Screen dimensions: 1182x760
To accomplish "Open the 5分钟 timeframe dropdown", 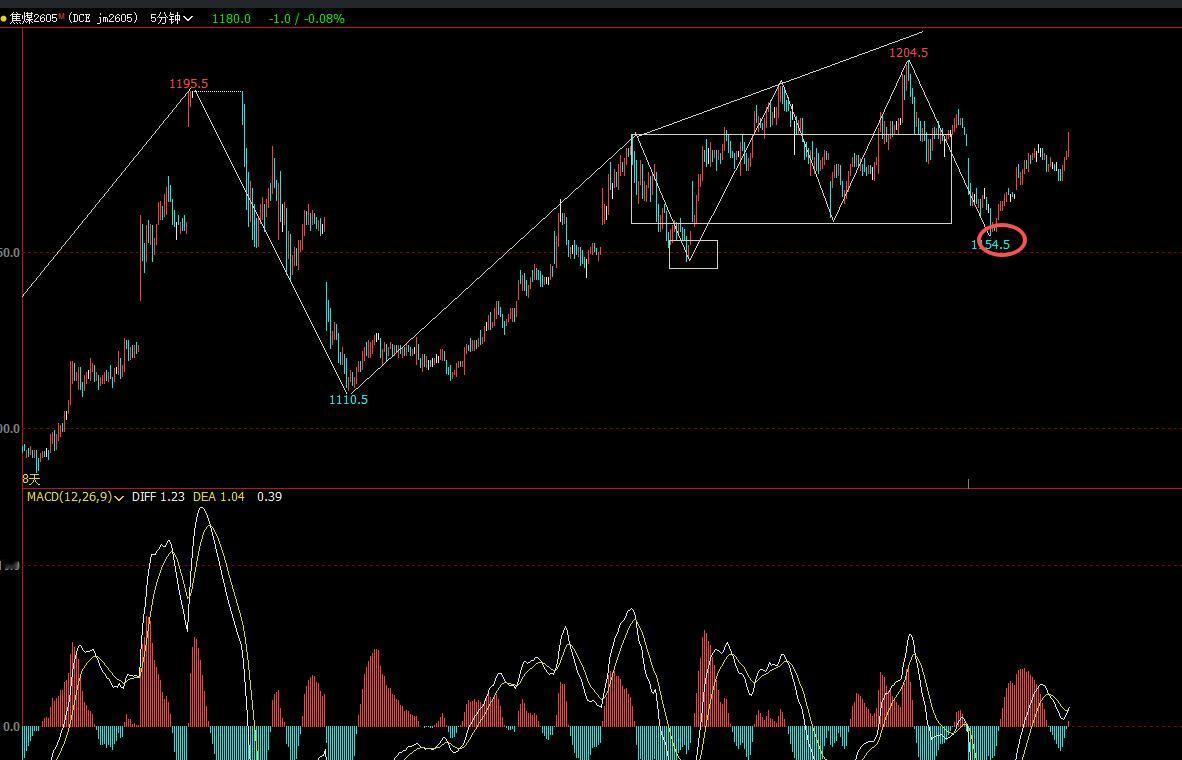I will pyautogui.click(x=171, y=18).
